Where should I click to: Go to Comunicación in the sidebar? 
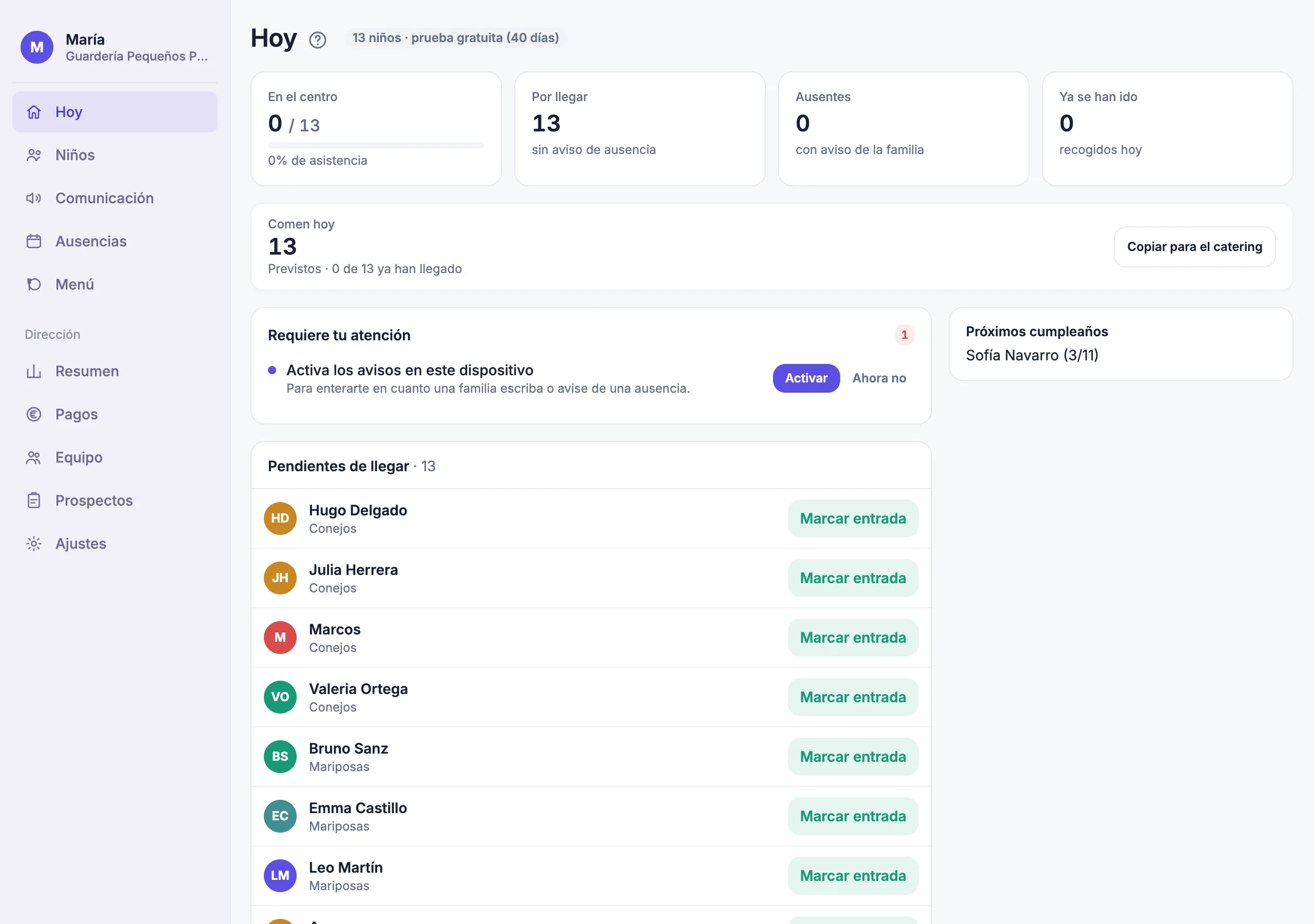point(115,198)
